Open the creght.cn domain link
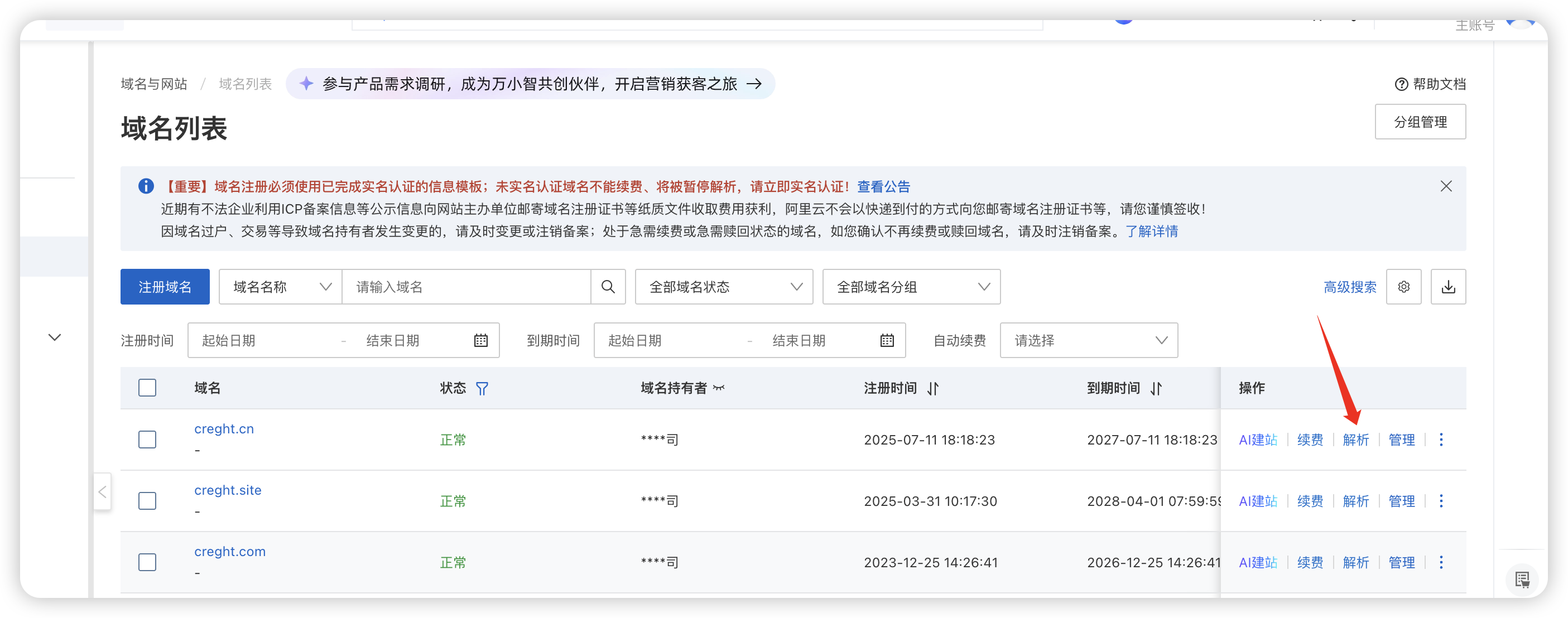 coord(224,428)
